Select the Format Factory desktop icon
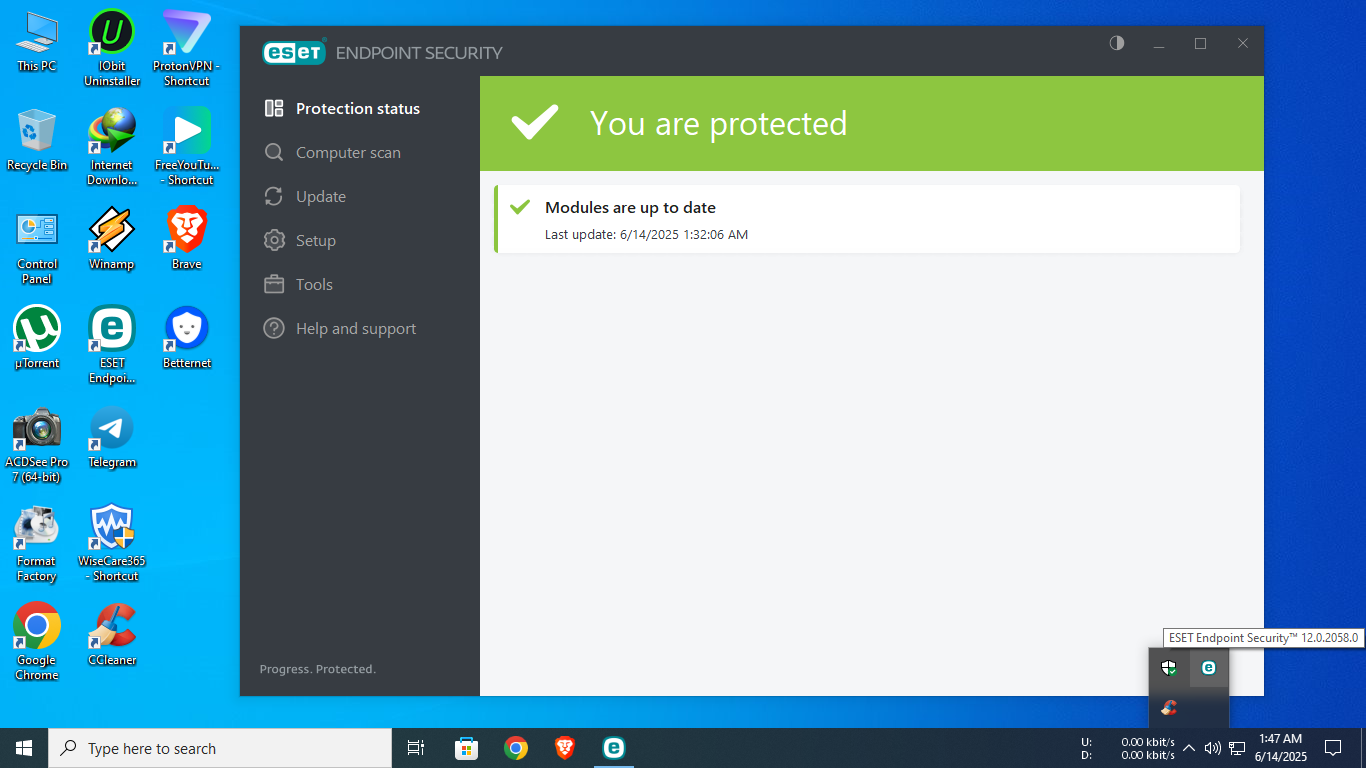1366x768 pixels. click(x=37, y=543)
